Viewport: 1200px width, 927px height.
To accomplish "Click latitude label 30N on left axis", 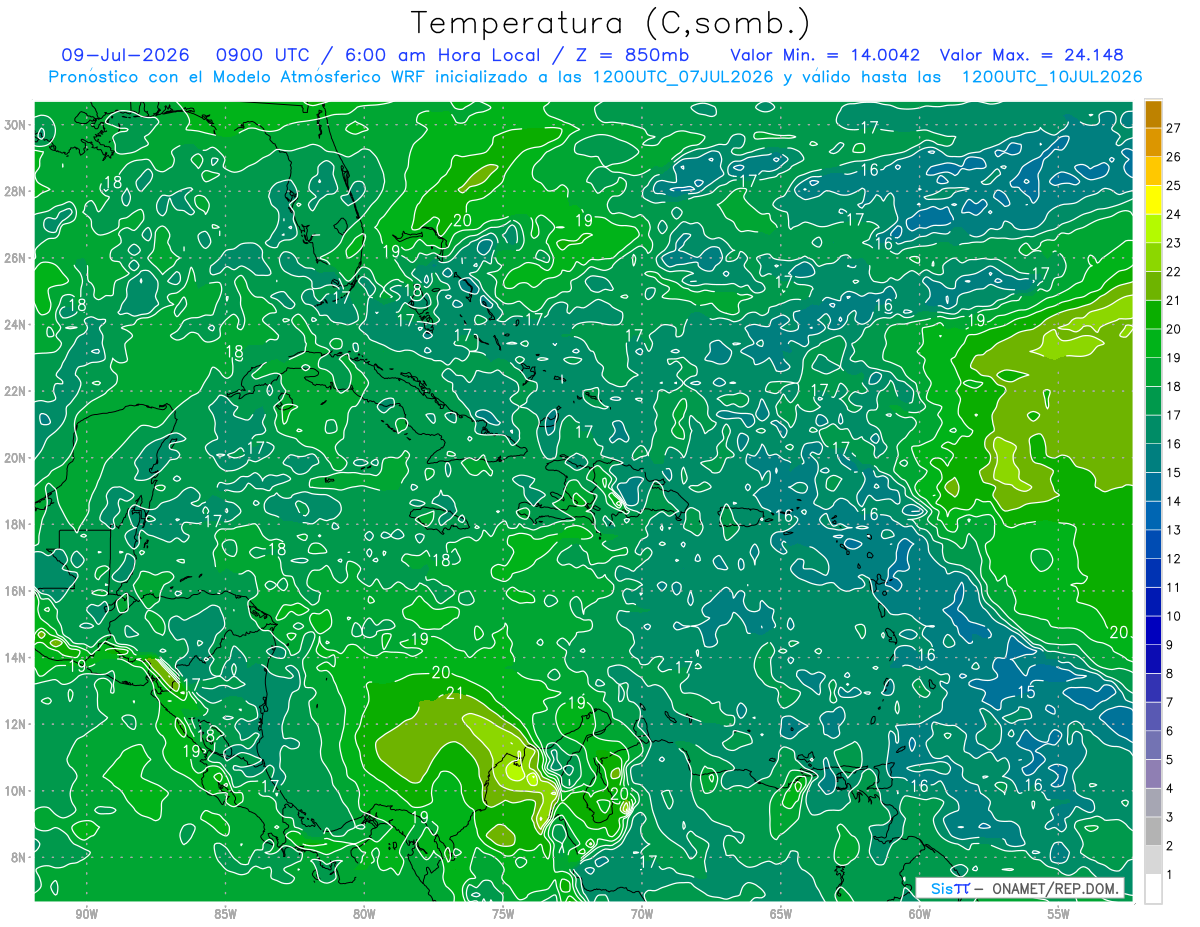I will pos(15,125).
